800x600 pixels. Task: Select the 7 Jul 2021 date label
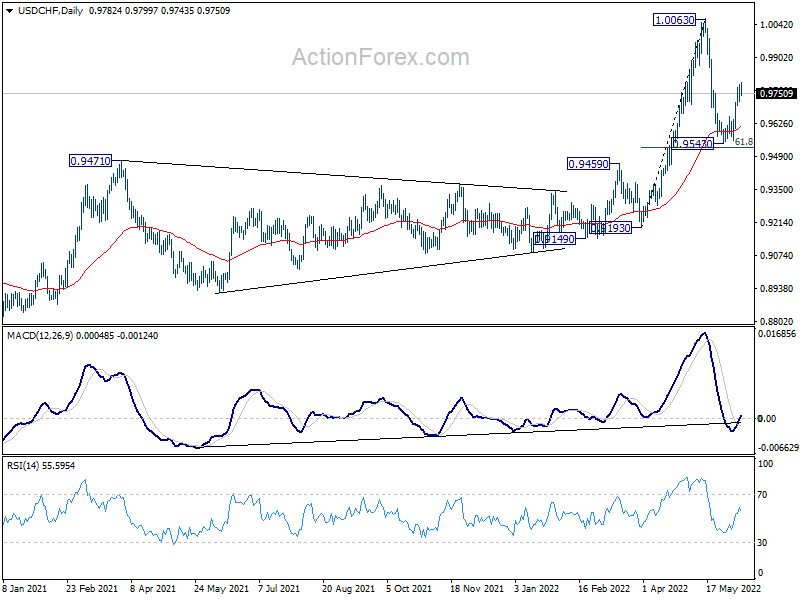(279, 588)
